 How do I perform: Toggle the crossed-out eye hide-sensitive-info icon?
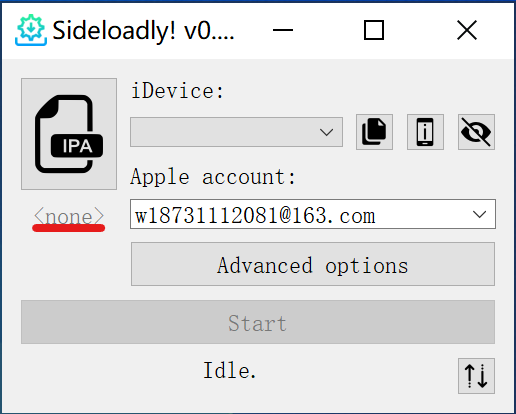[476, 132]
